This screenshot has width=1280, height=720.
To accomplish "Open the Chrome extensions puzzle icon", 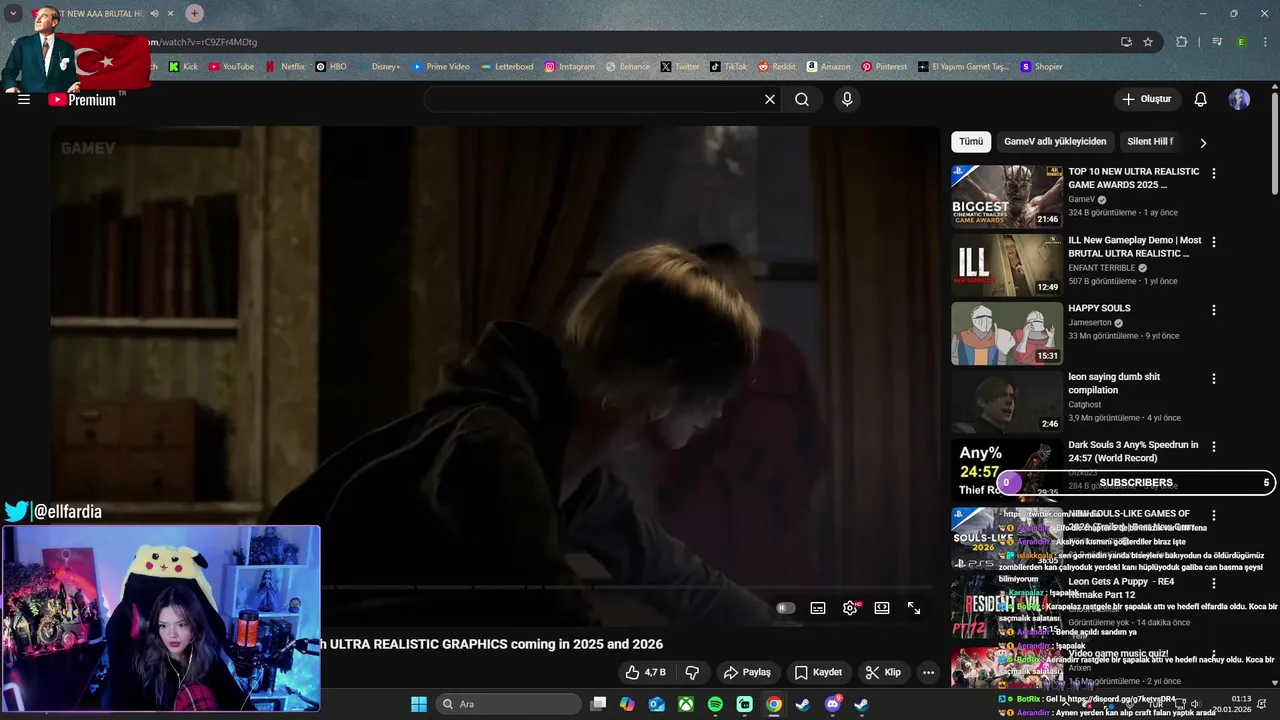I will coord(1181,42).
